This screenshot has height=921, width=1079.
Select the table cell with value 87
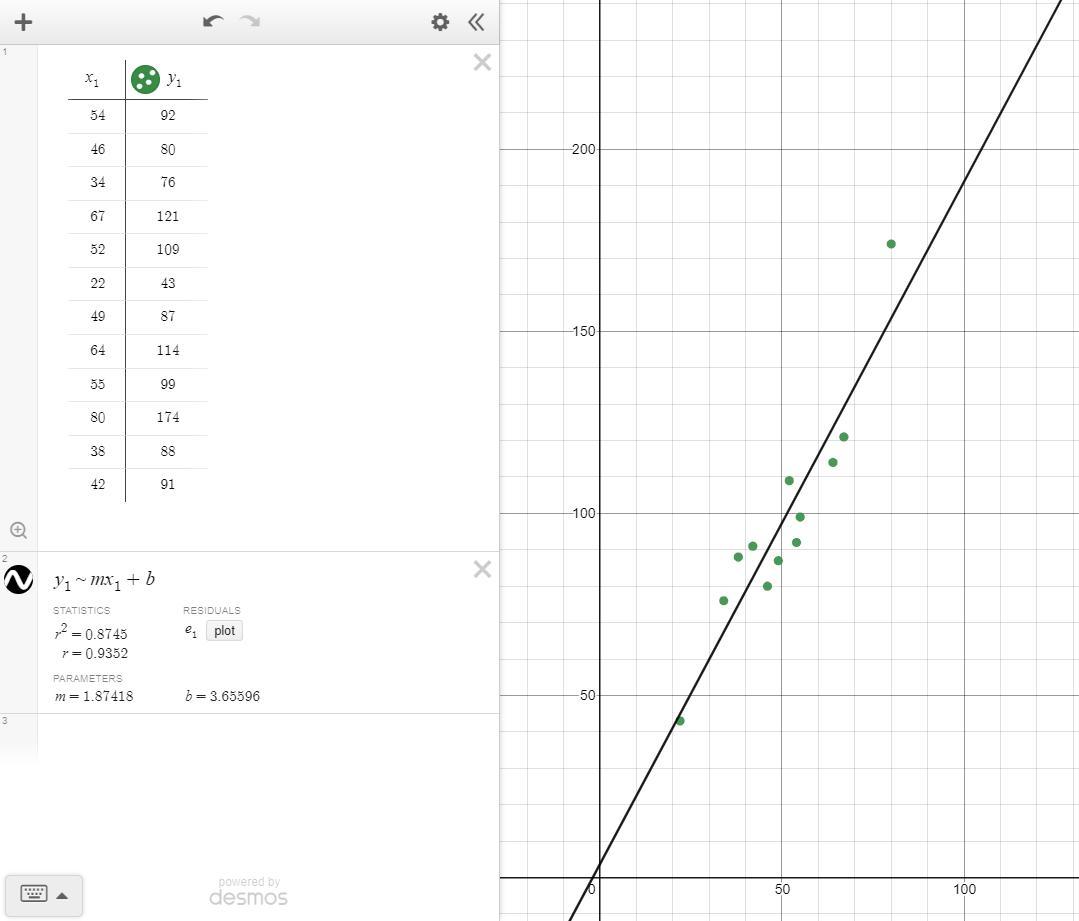(x=167, y=317)
